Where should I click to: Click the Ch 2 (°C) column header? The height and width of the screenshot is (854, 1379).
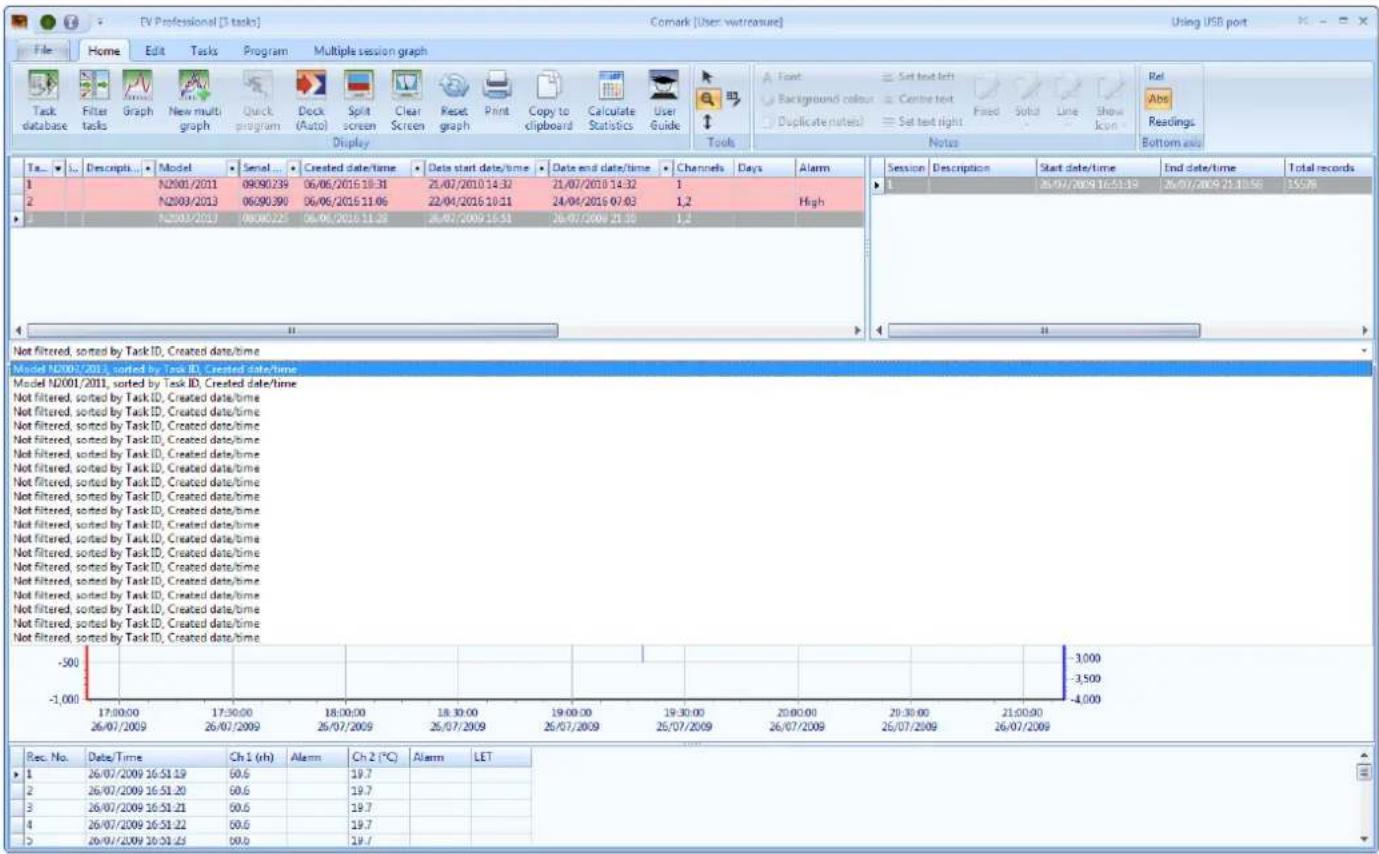click(x=378, y=758)
